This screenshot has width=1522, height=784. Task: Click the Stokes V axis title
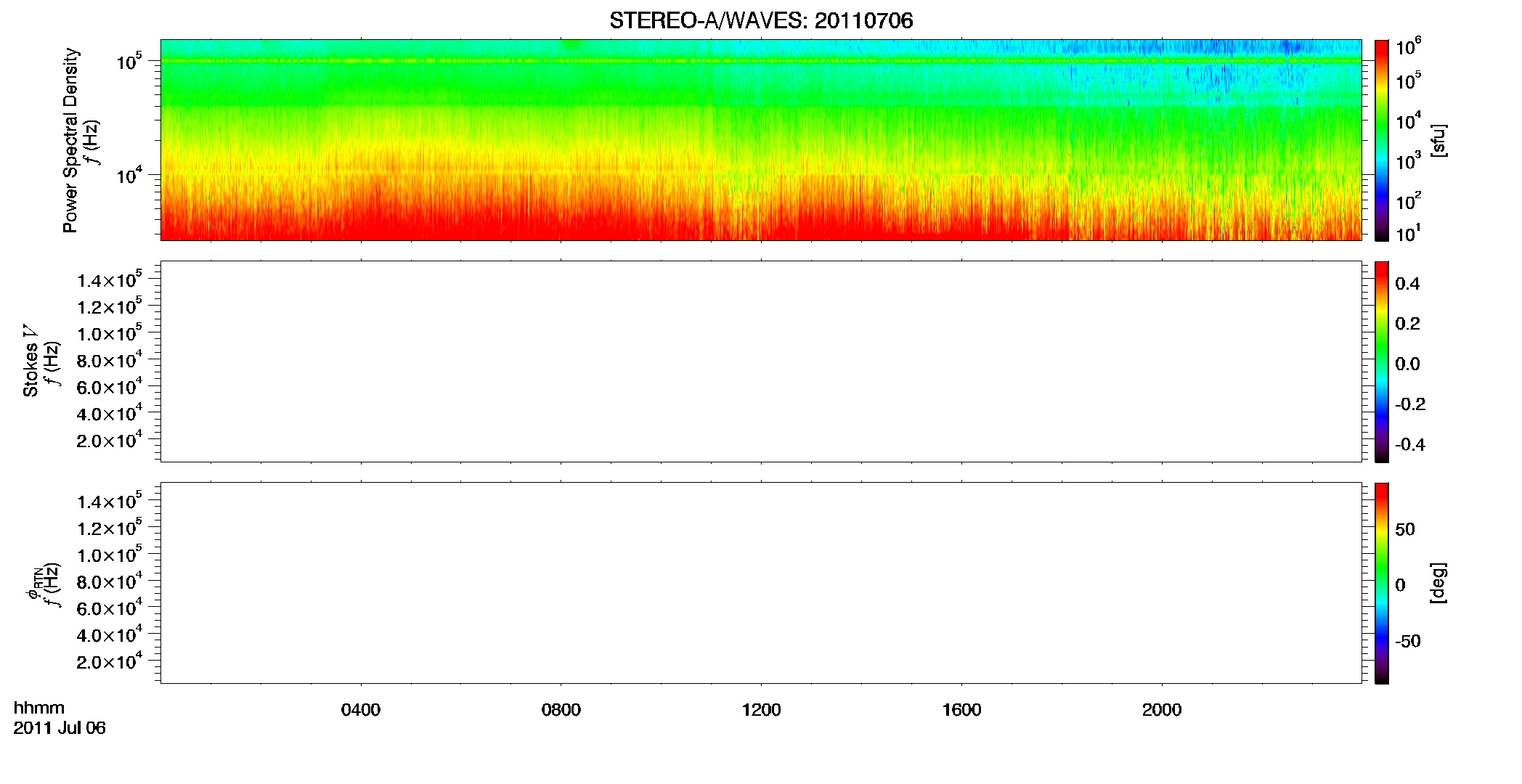[30, 362]
